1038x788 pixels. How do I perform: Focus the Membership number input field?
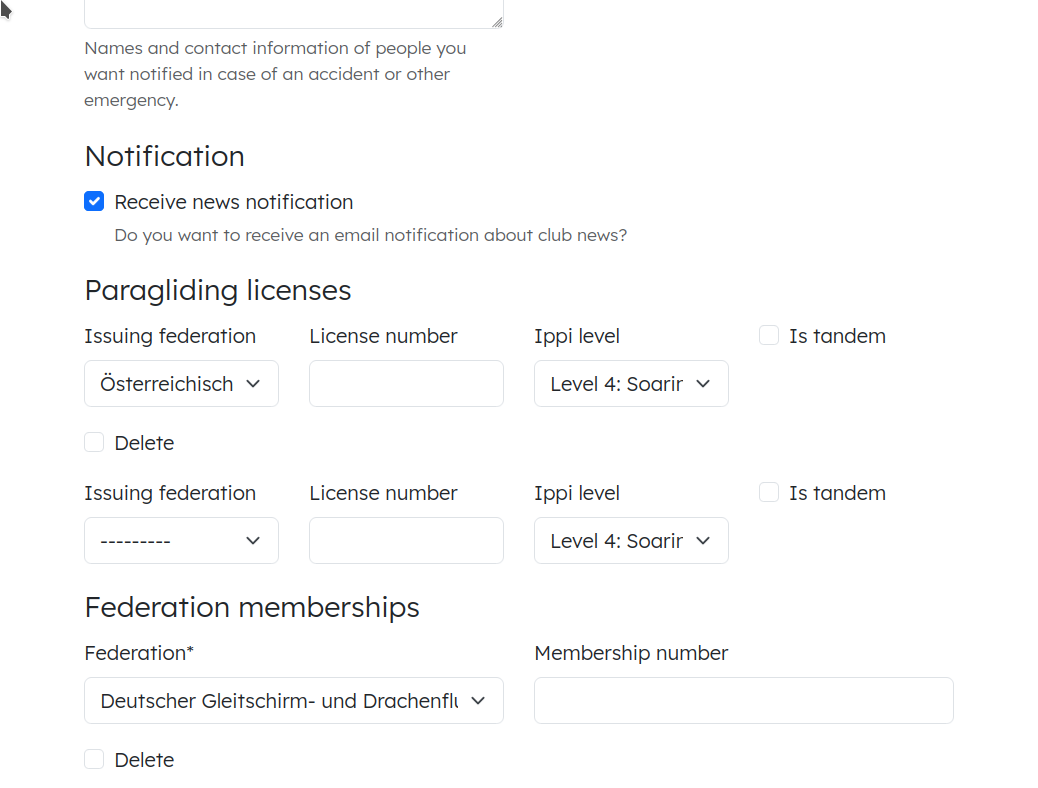click(x=744, y=701)
